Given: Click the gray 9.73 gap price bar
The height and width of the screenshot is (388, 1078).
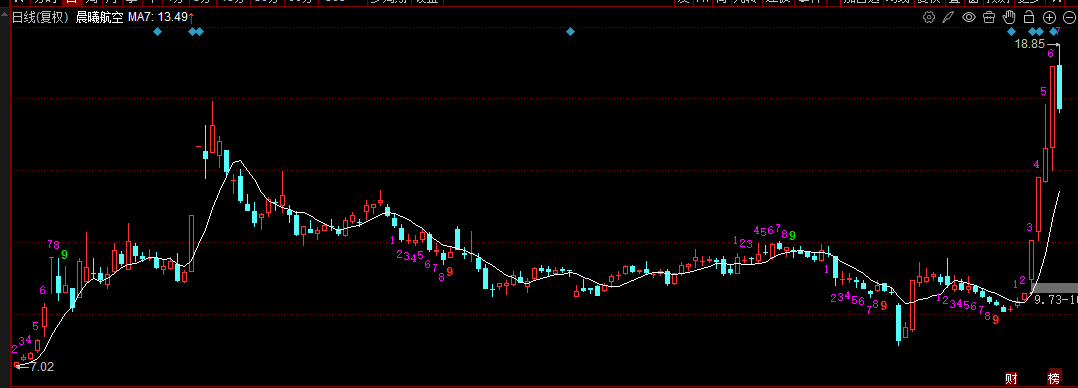Looking at the screenshot, I should click(1055, 288).
